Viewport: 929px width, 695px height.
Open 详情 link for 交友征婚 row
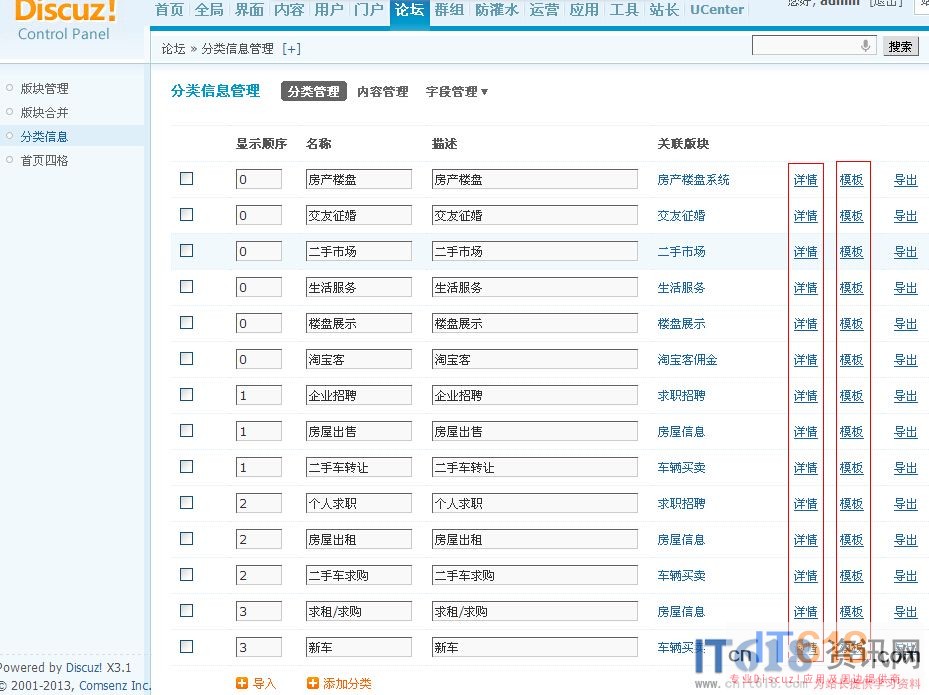(x=805, y=216)
